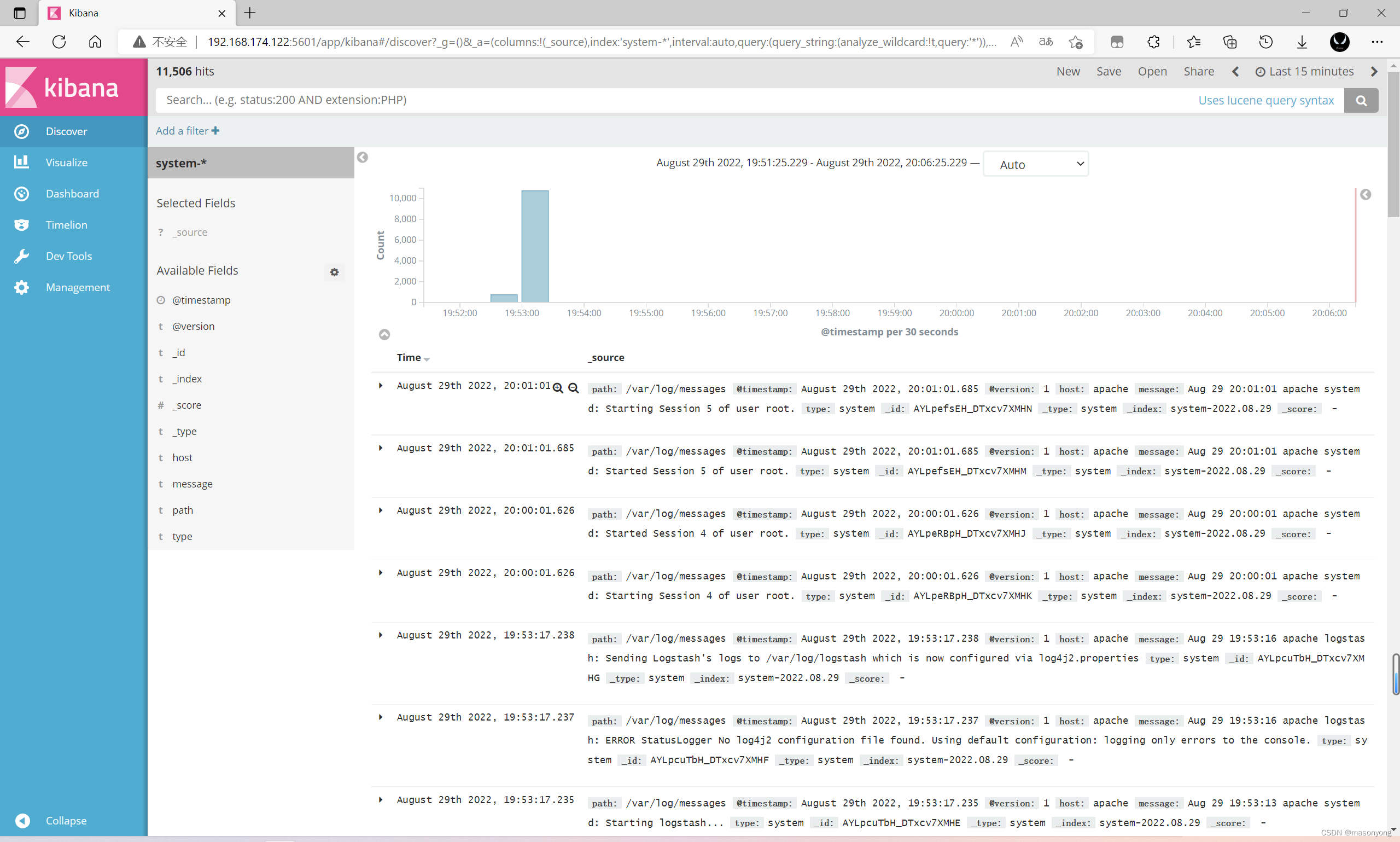
Task: Click the zoom-out filter out value icon
Action: coord(573,388)
